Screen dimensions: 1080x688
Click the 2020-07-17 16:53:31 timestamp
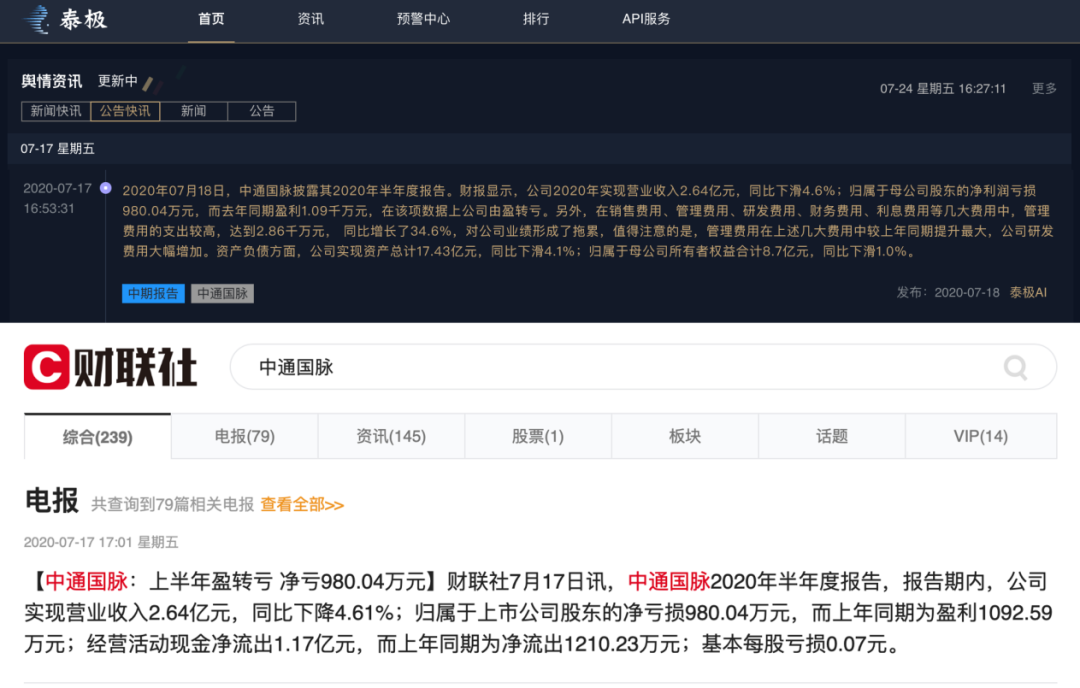point(58,198)
